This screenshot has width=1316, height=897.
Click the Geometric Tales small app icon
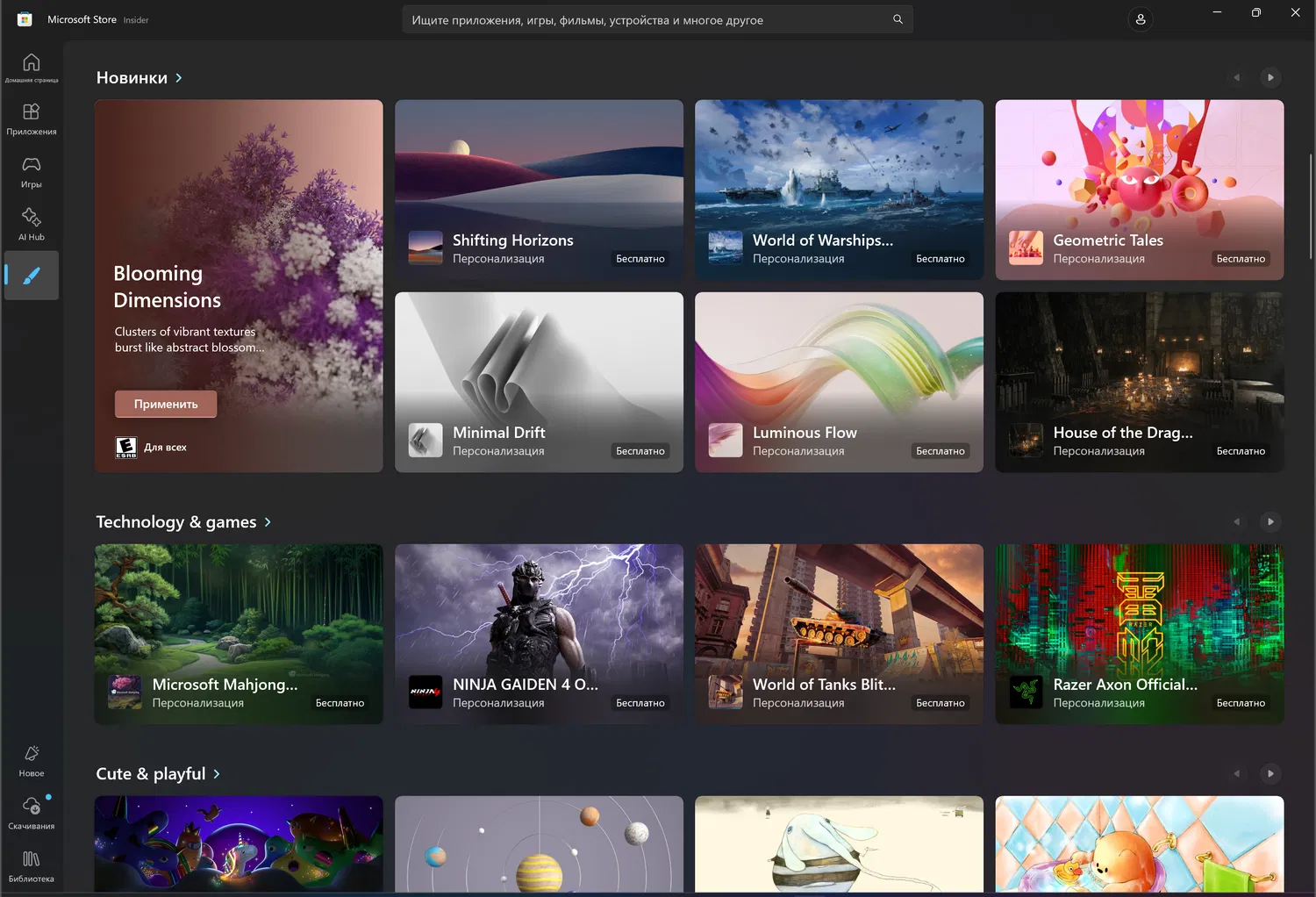(1026, 248)
